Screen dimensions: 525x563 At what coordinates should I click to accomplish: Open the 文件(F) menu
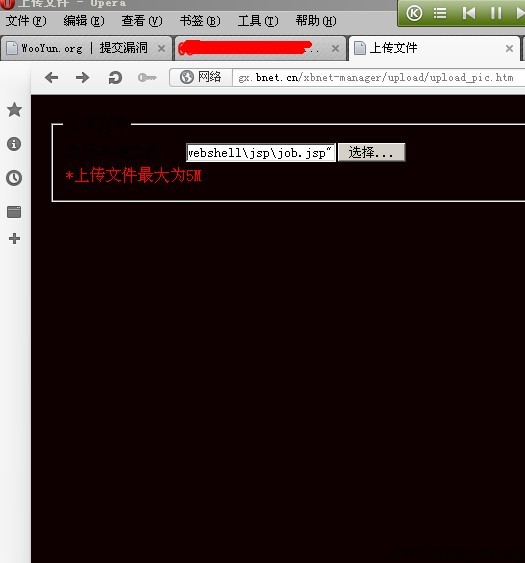[x=26, y=21]
